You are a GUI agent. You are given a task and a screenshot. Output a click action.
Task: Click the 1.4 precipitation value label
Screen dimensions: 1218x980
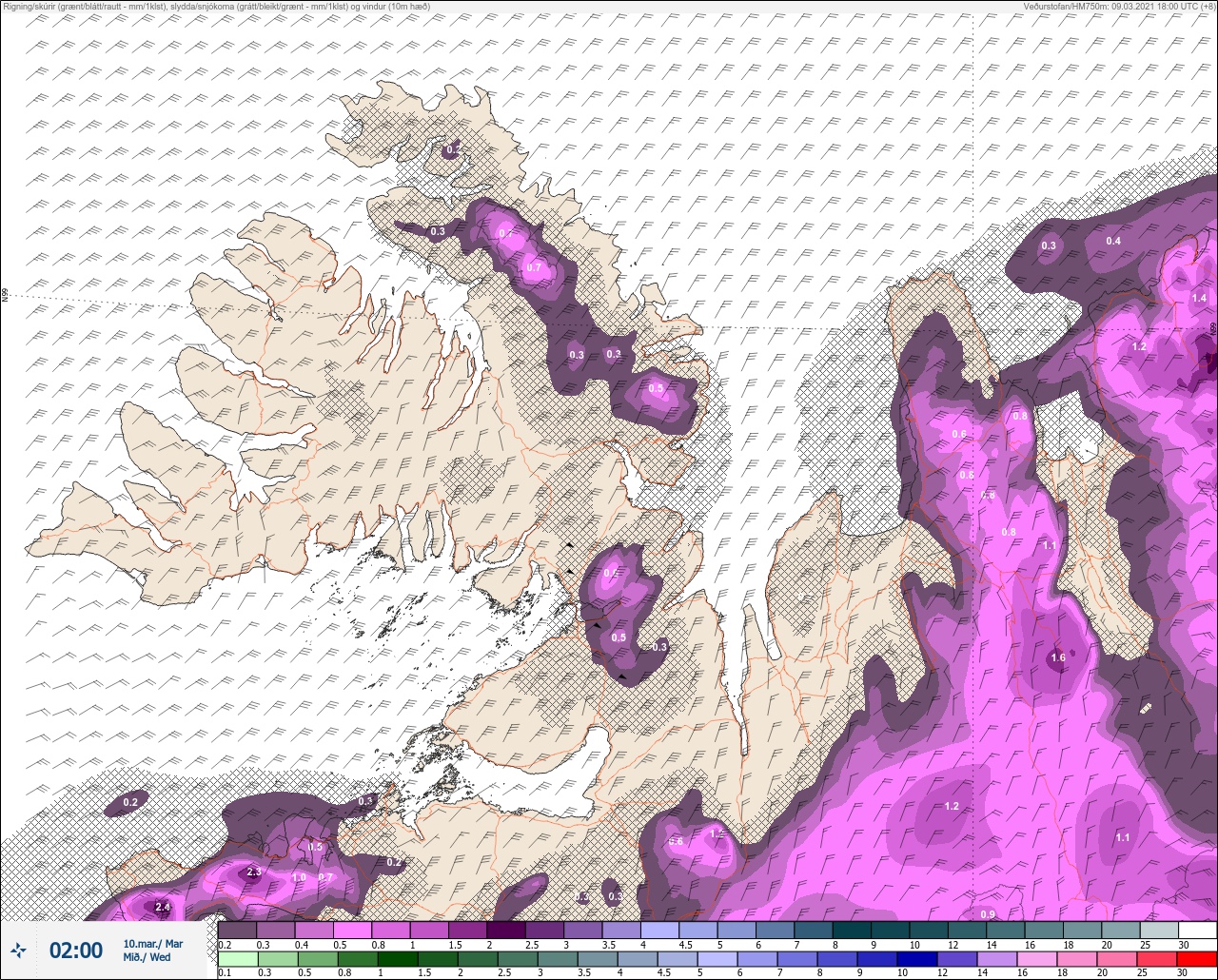click(1199, 298)
